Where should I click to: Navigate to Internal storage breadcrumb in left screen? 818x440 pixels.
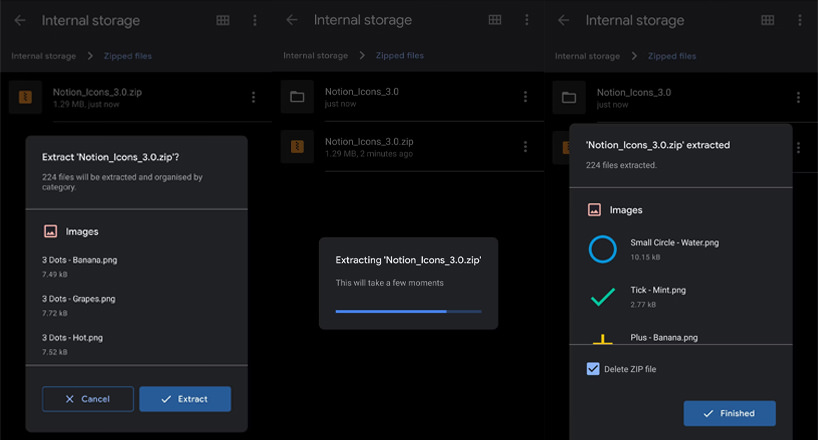44,56
